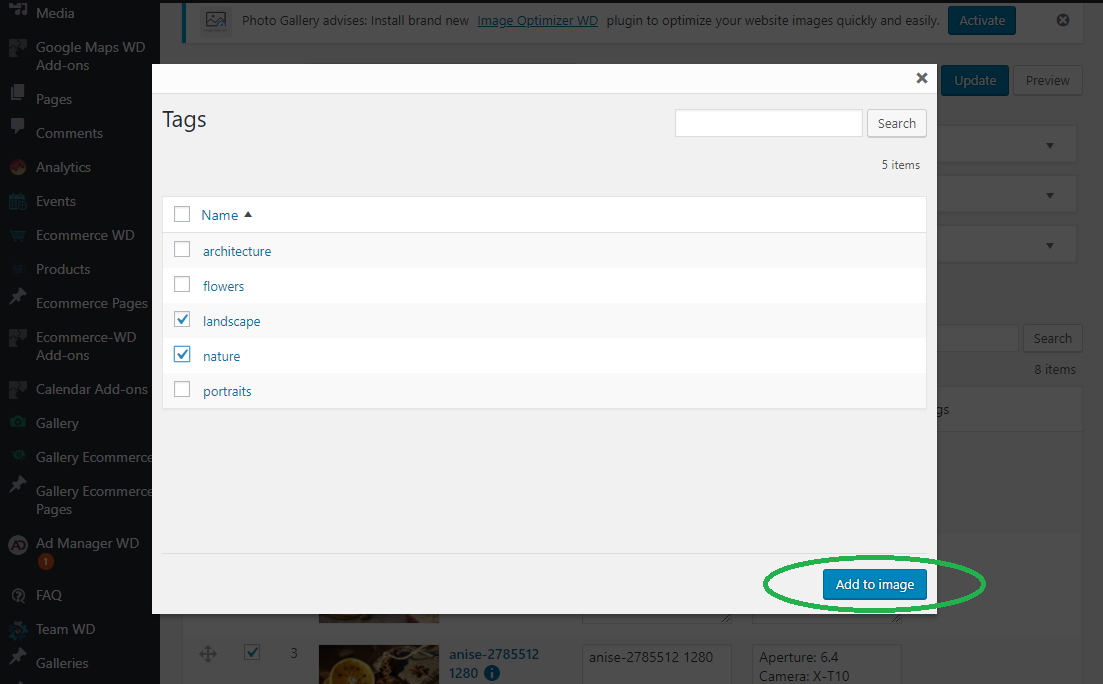The width and height of the screenshot is (1103, 684).
Task: Click Search button in Tags dialog
Action: pos(896,123)
